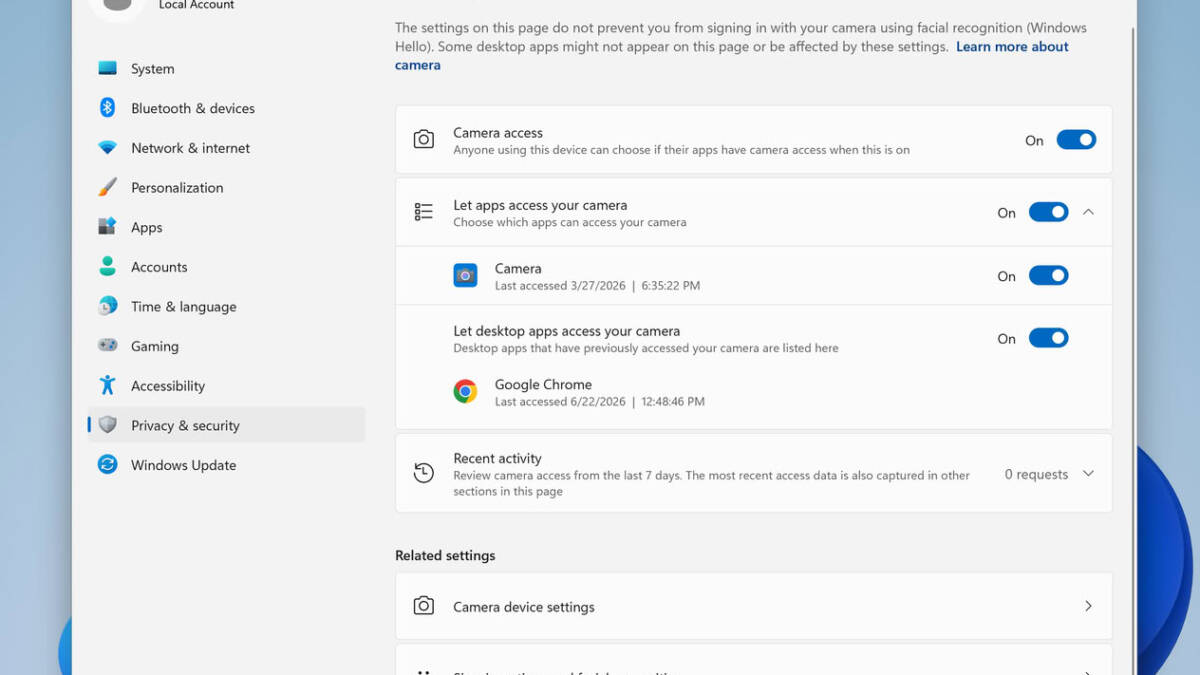The height and width of the screenshot is (675, 1200).
Task: Click the System monitor icon in sidebar
Action: point(108,68)
